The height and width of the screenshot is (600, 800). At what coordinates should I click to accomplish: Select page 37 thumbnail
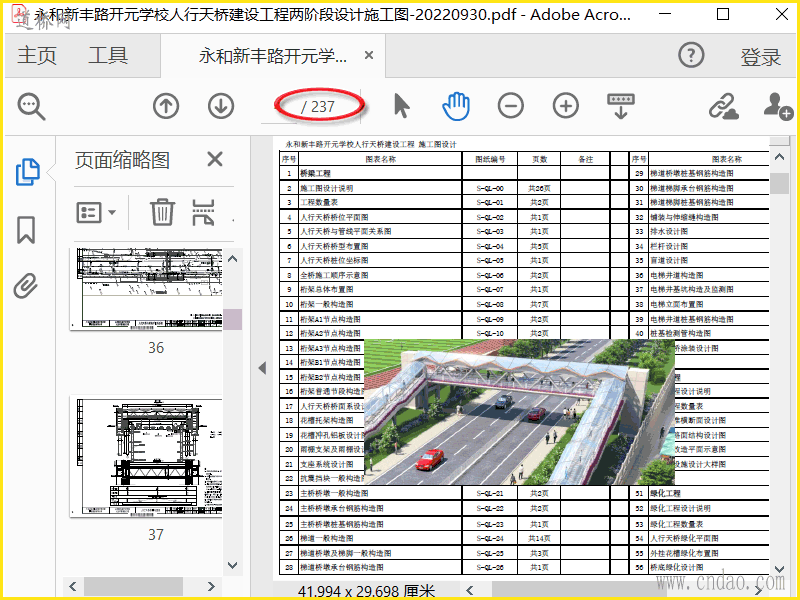[x=146, y=458]
